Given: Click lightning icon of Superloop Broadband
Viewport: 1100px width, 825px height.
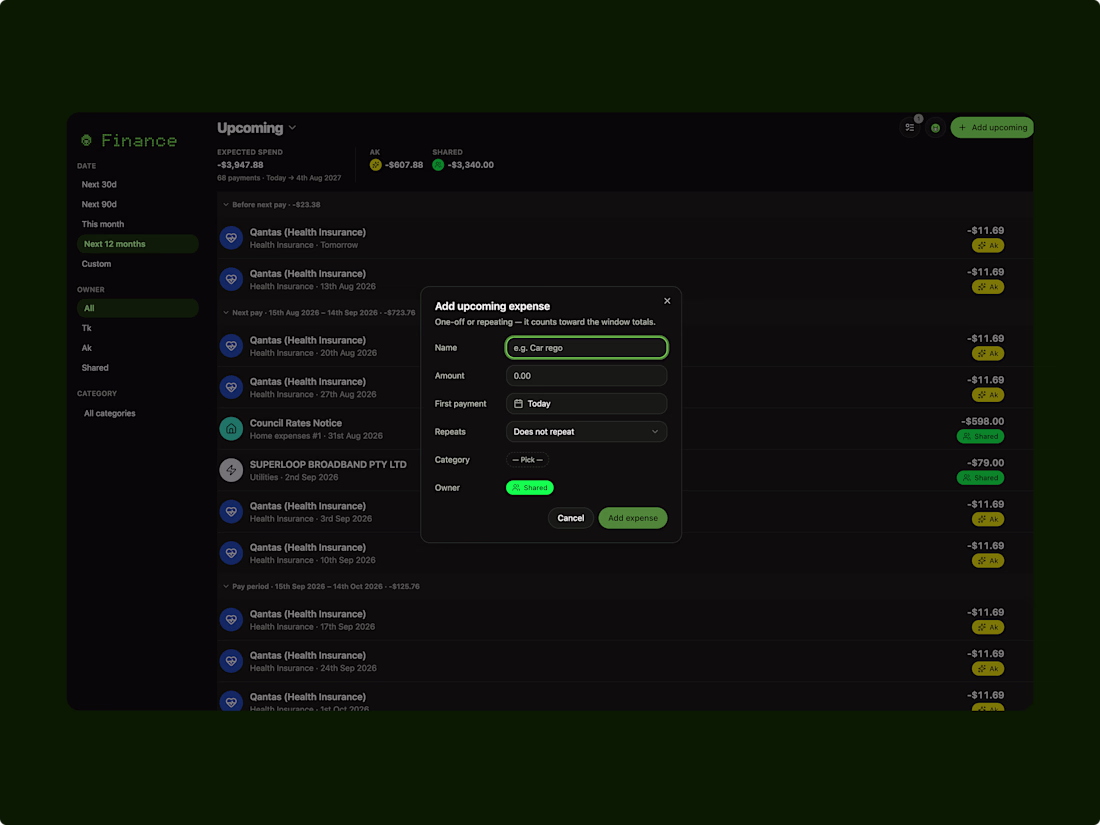Looking at the screenshot, I should click(231, 470).
